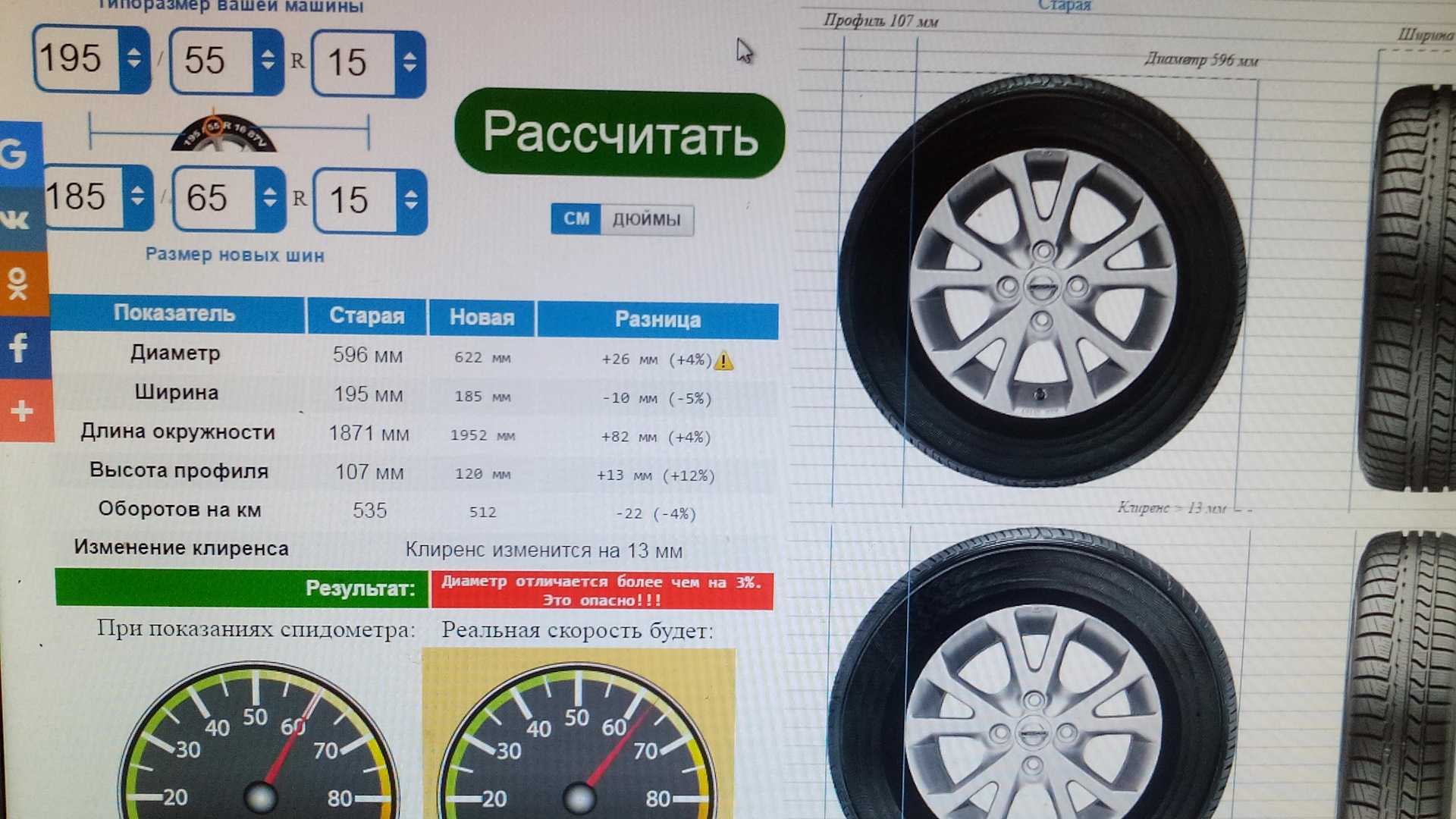
Task: Click the difference +26 мм (+4%)
Action: (657, 359)
